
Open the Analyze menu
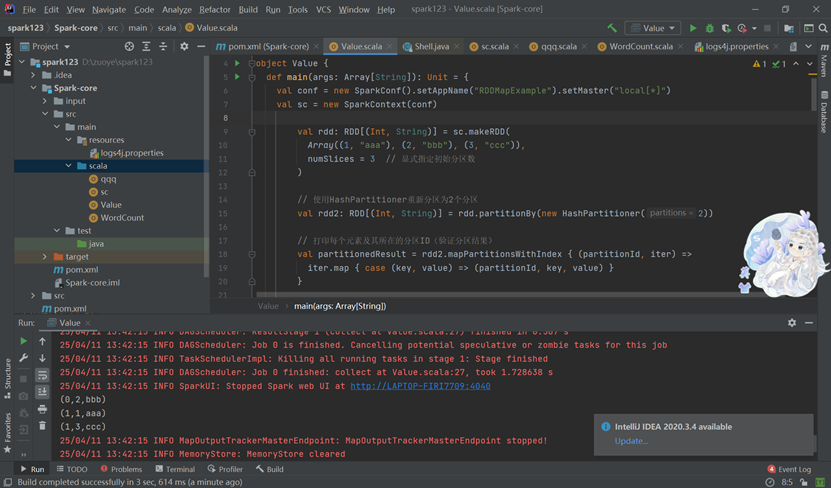pyautogui.click(x=176, y=10)
